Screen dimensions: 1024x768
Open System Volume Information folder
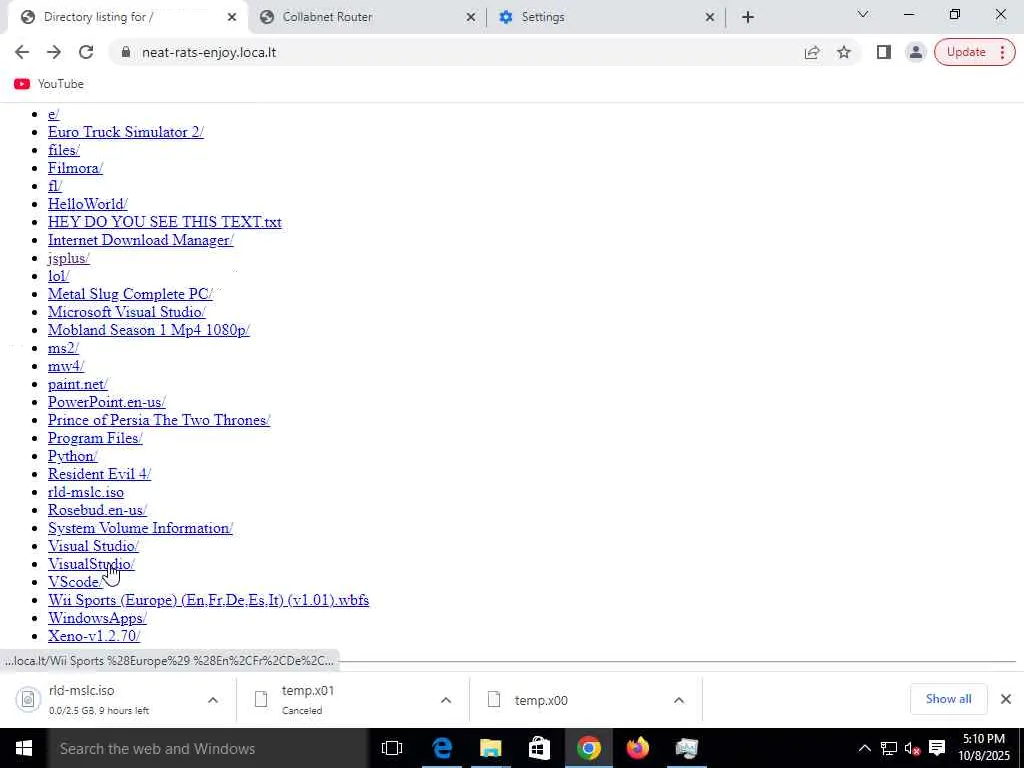(x=140, y=528)
